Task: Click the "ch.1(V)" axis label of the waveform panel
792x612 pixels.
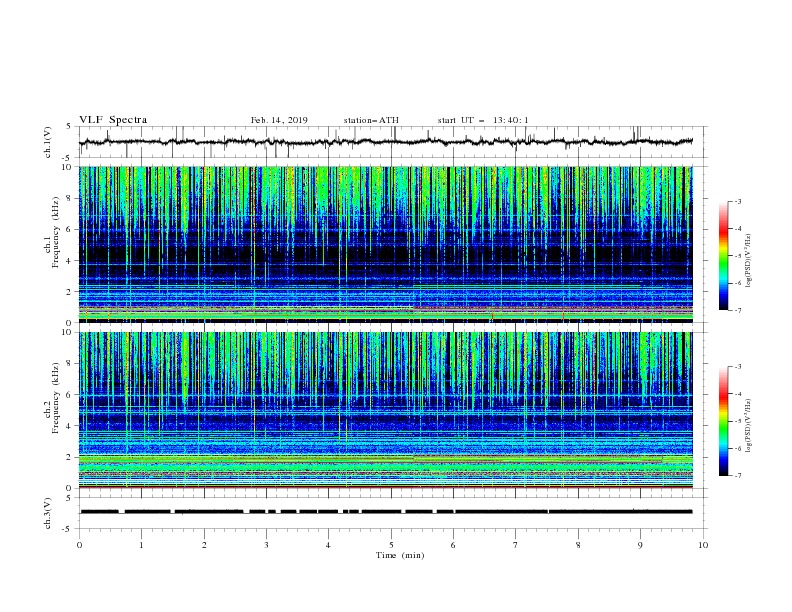Action: pyautogui.click(x=48, y=142)
